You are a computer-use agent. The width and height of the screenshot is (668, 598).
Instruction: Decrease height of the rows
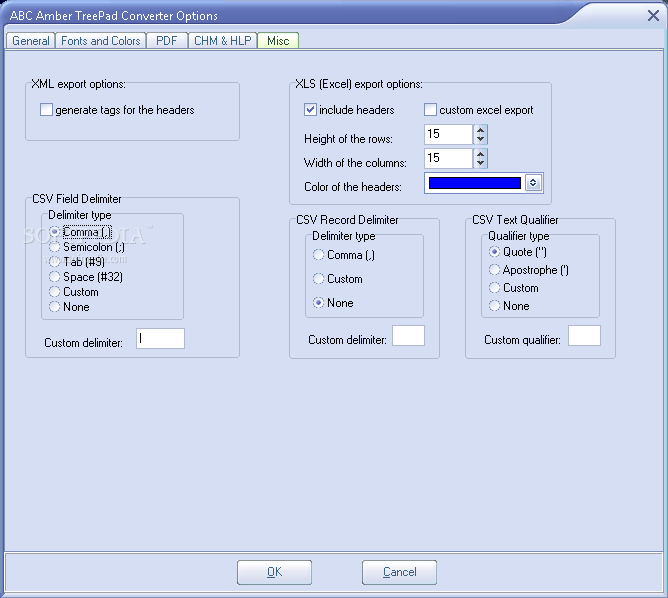(481, 139)
